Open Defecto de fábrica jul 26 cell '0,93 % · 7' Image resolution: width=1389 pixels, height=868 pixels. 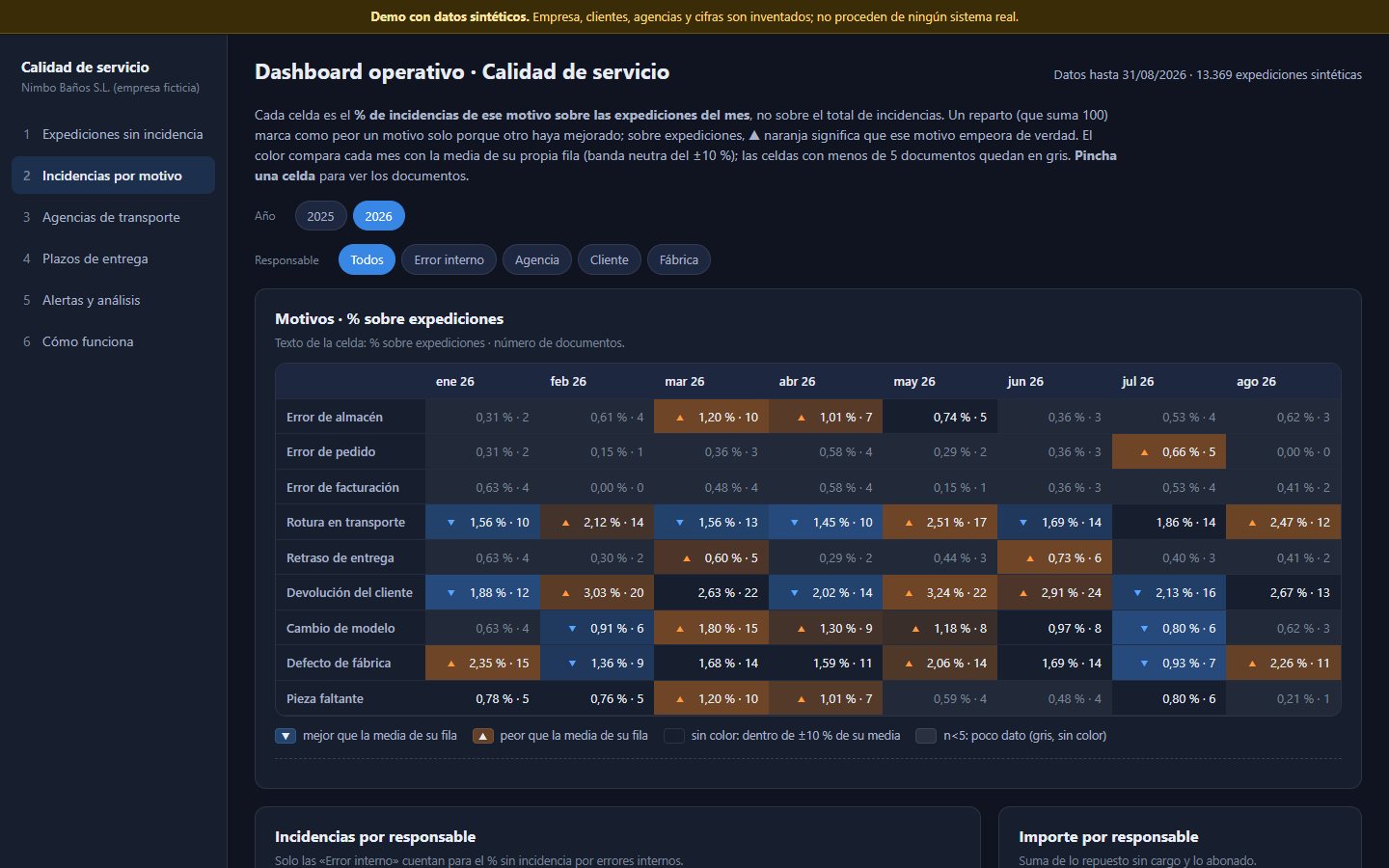(1168, 663)
